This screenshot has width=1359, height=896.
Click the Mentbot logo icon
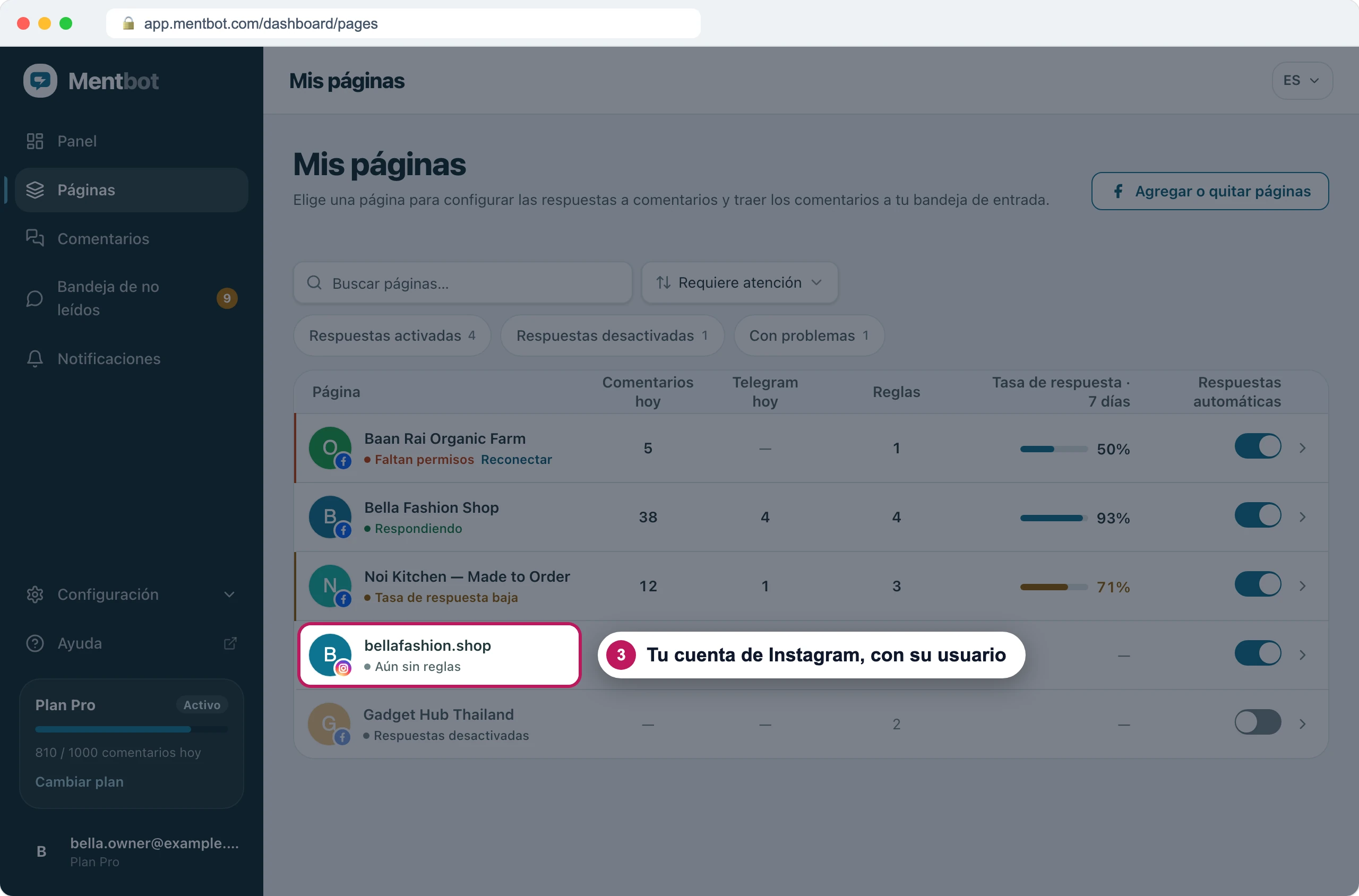tap(40, 81)
